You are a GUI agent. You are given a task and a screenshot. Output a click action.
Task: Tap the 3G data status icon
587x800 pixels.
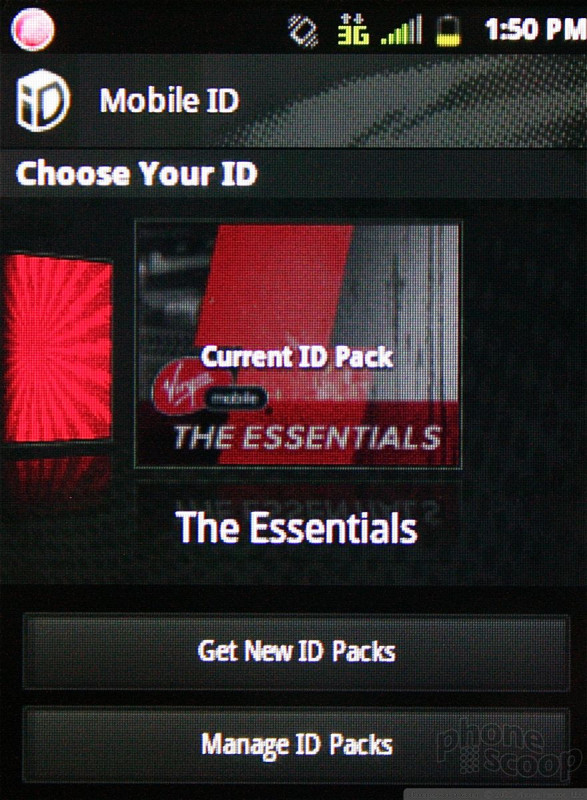[353, 29]
